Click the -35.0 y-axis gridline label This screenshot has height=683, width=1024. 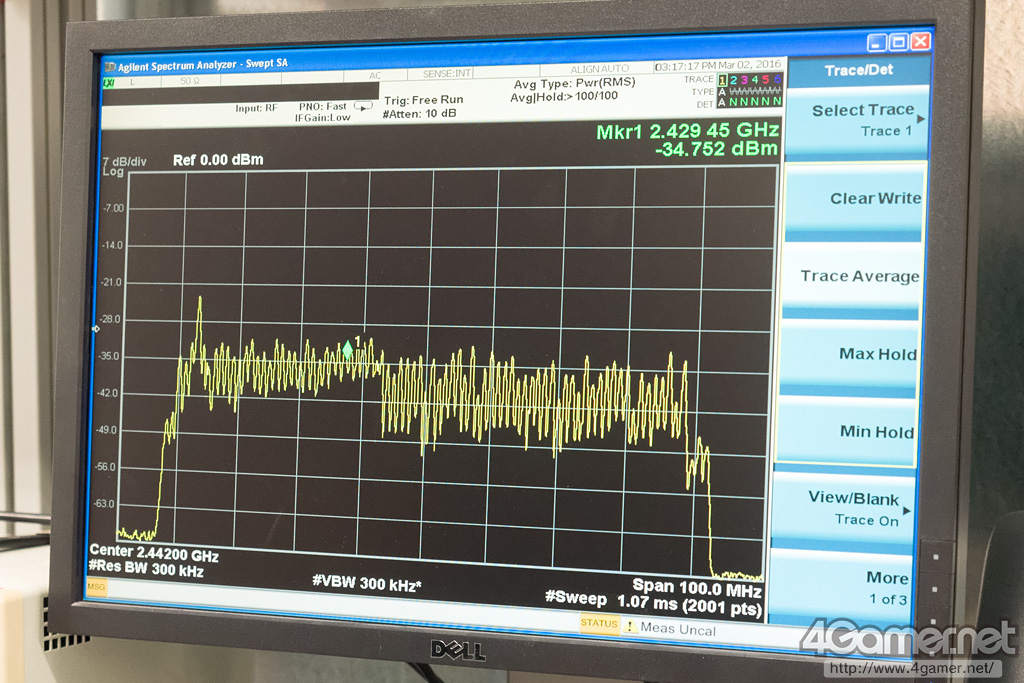[x=109, y=357]
